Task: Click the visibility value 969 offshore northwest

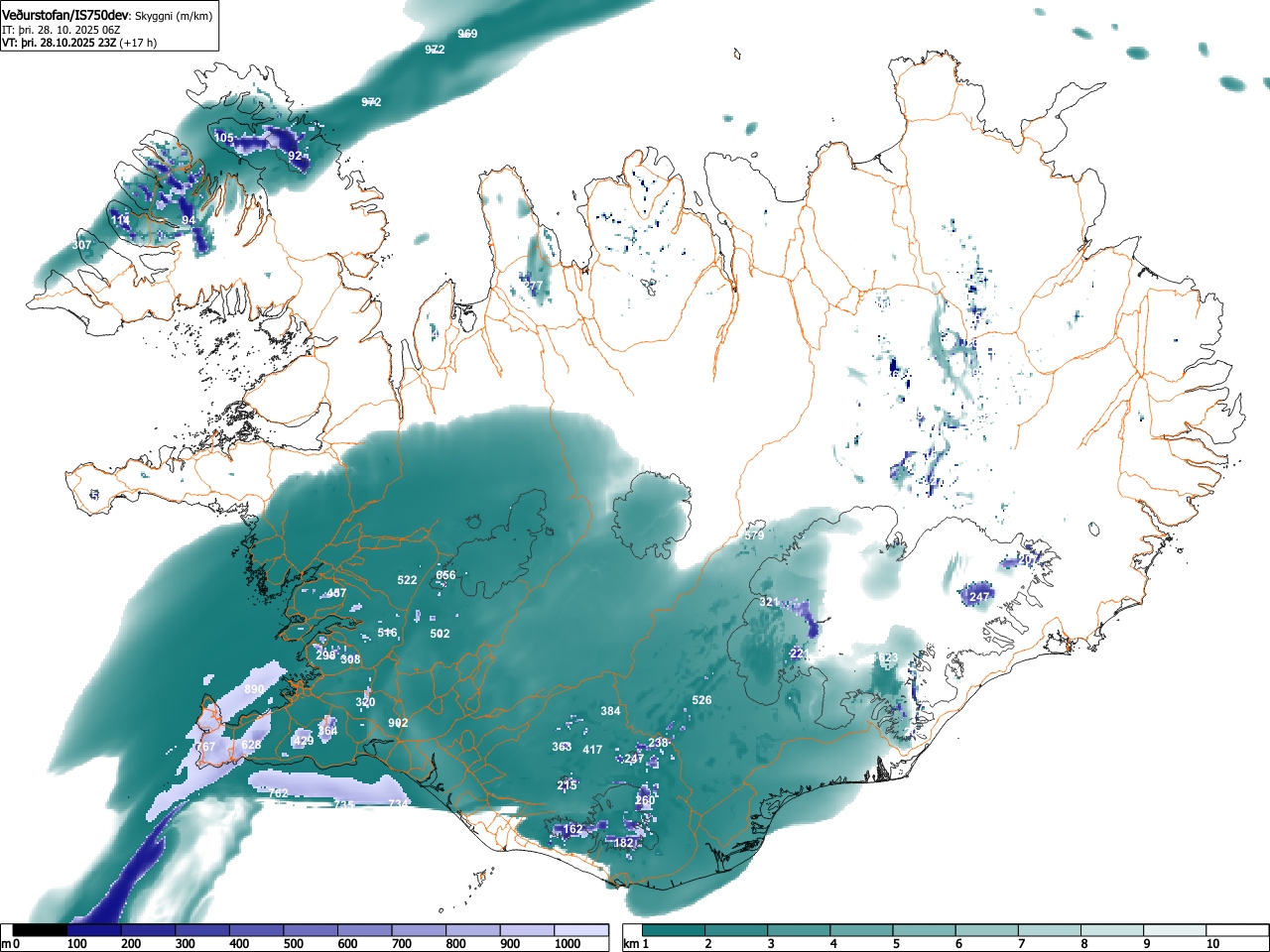Action: tap(467, 34)
